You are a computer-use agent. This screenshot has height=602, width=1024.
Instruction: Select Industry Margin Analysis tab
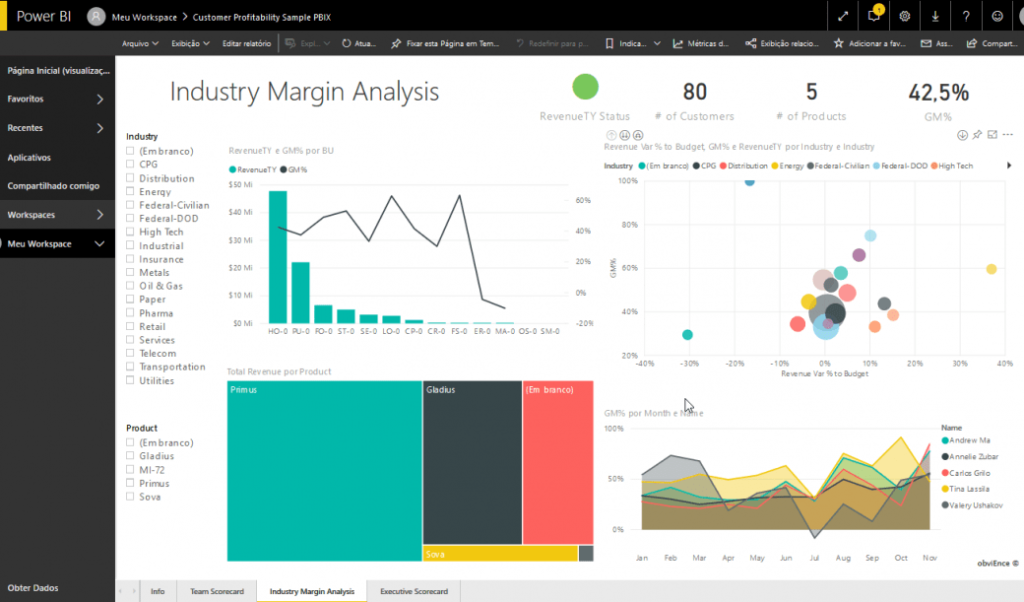(x=312, y=591)
